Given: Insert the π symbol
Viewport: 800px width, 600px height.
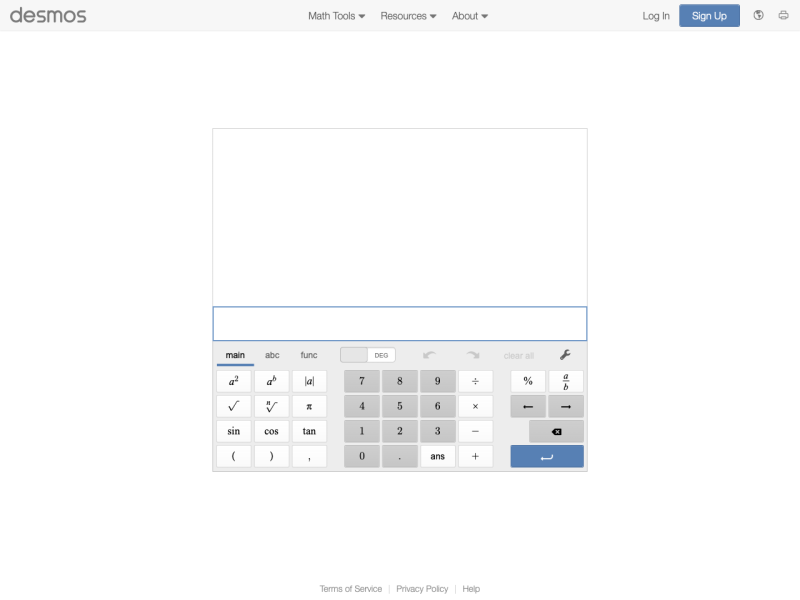Looking at the screenshot, I should tap(309, 406).
